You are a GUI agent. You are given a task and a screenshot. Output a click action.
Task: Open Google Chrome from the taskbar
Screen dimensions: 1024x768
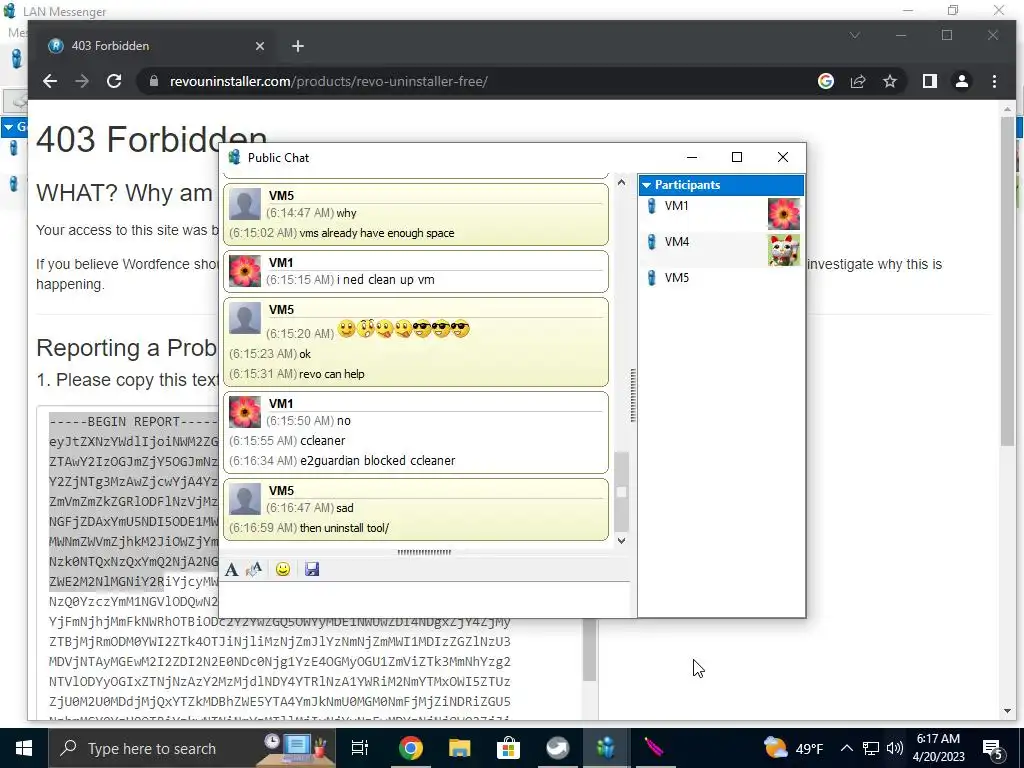coord(411,748)
